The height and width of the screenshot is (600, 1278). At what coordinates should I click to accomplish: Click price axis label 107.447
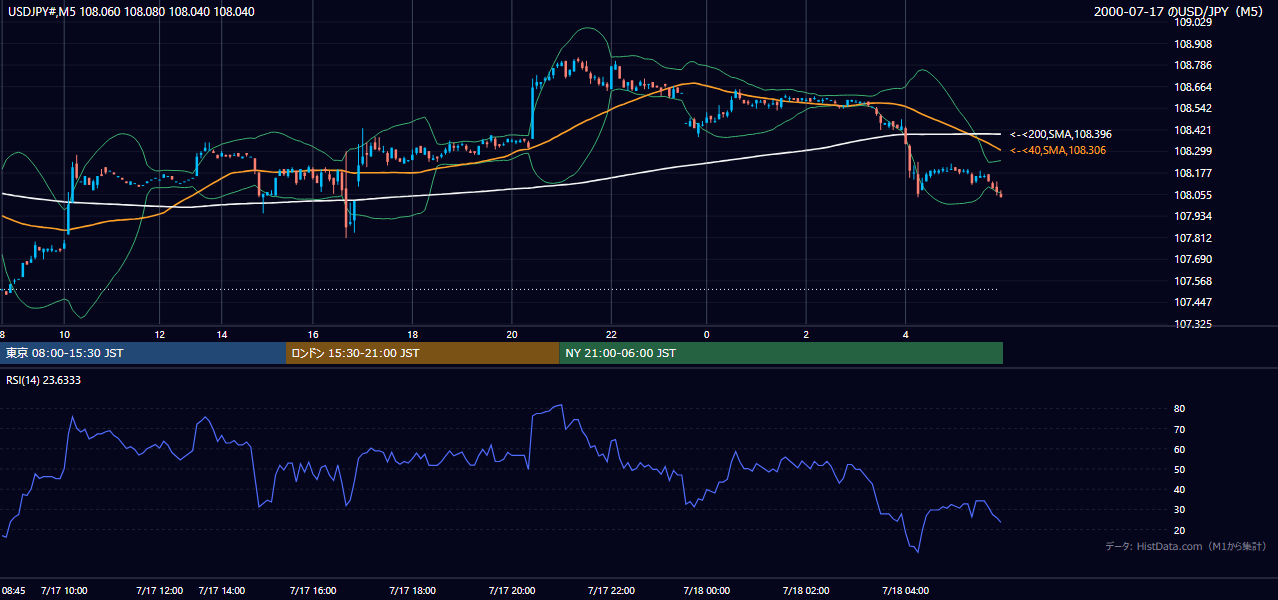tap(1193, 302)
